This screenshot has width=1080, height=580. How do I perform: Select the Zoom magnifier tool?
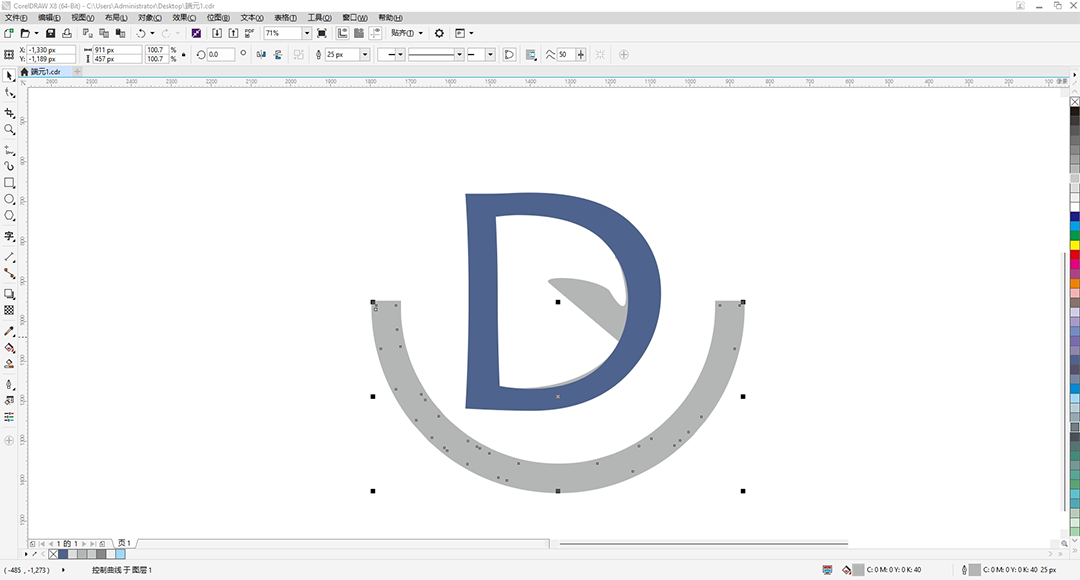click(x=9, y=129)
